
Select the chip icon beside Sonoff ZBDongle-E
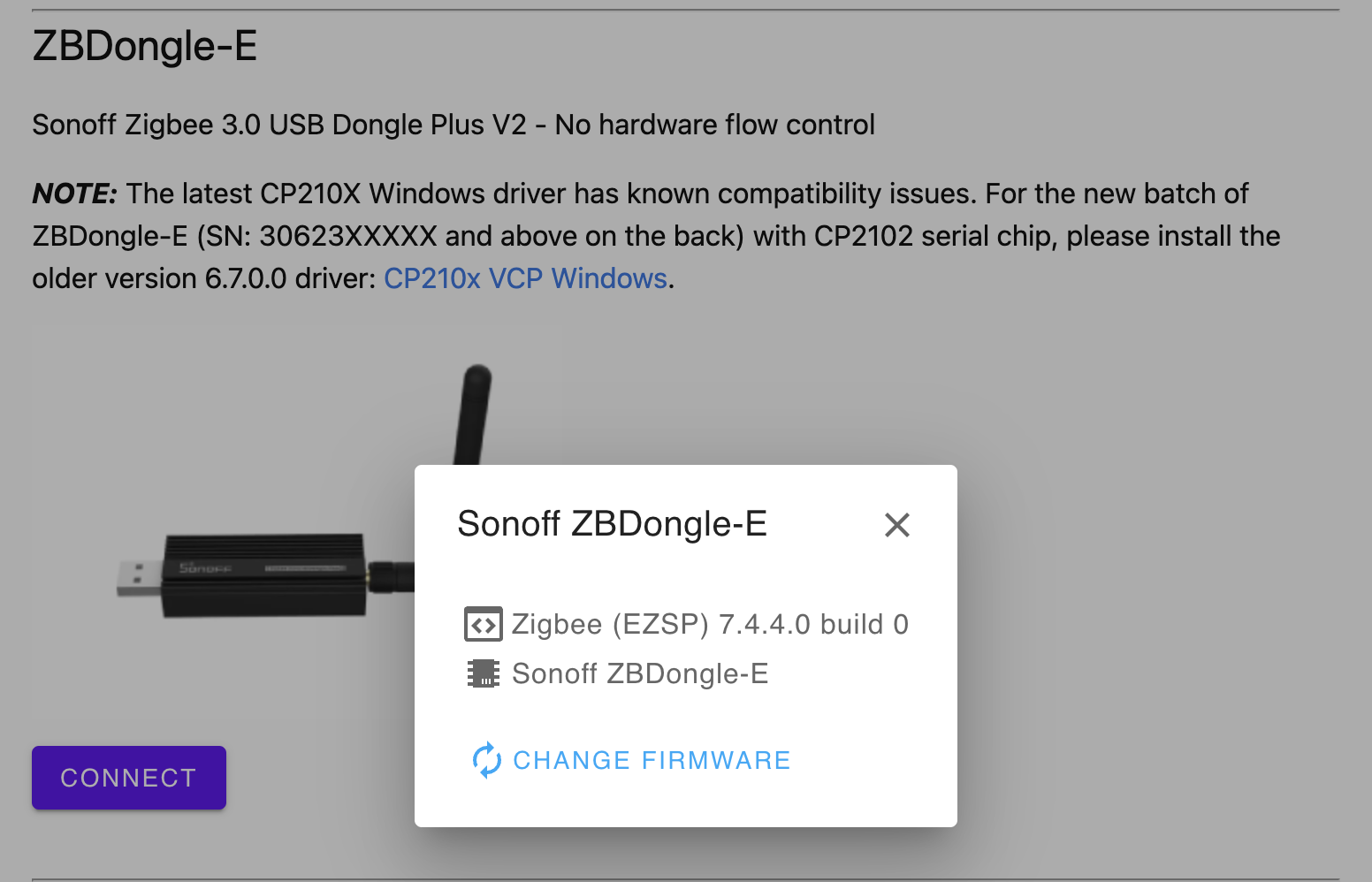[484, 673]
